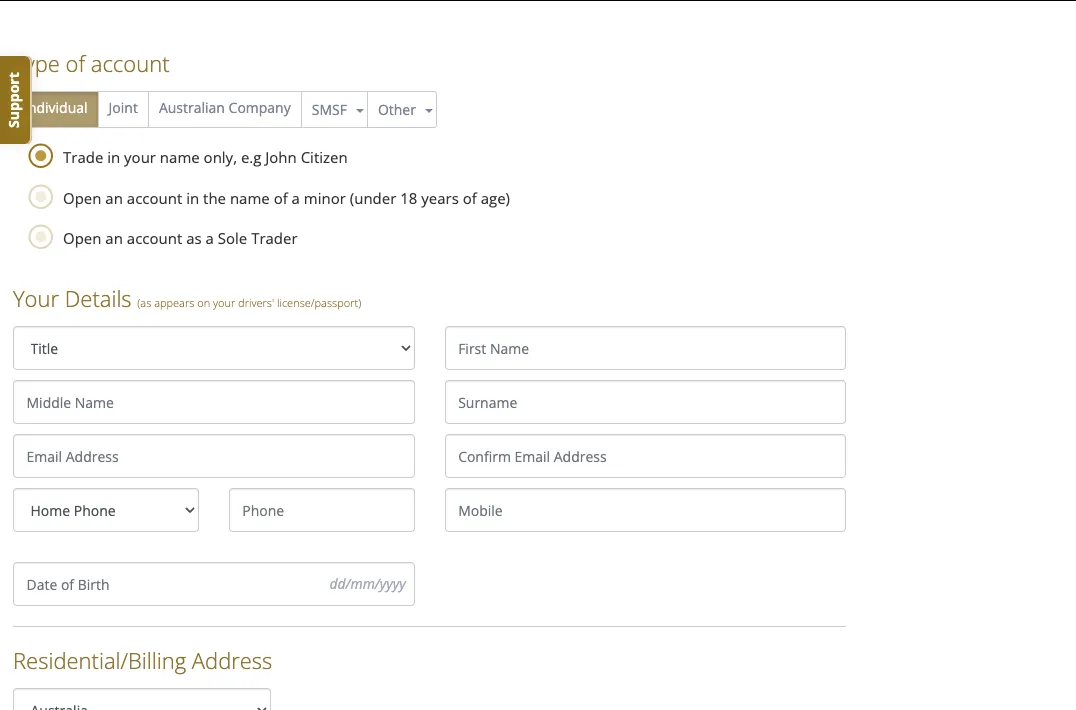The width and height of the screenshot is (1076, 710).
Task: Expand the SMSF dropdown tab
Action: pos(334,110)
